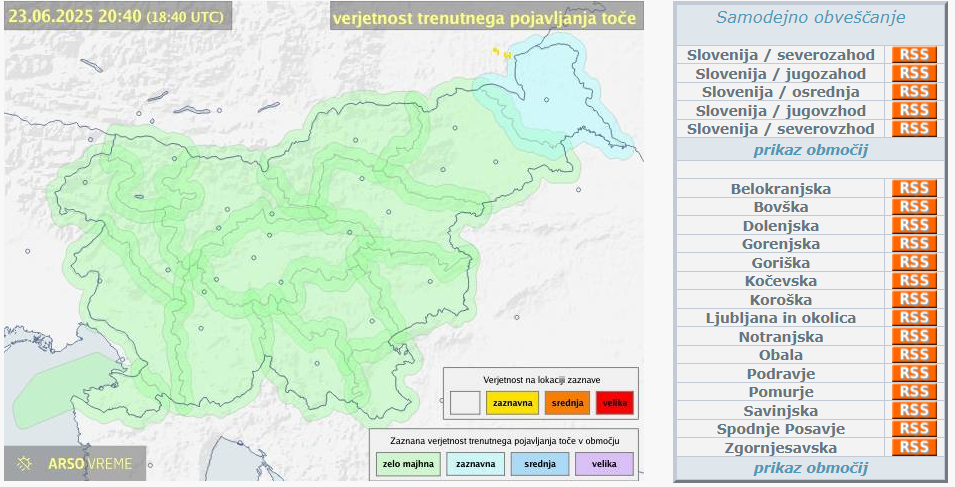Open RSS feed for Slovenija / osrednja
The width and height of the screenshot is (955, 487).
click(x=914, y=92)
